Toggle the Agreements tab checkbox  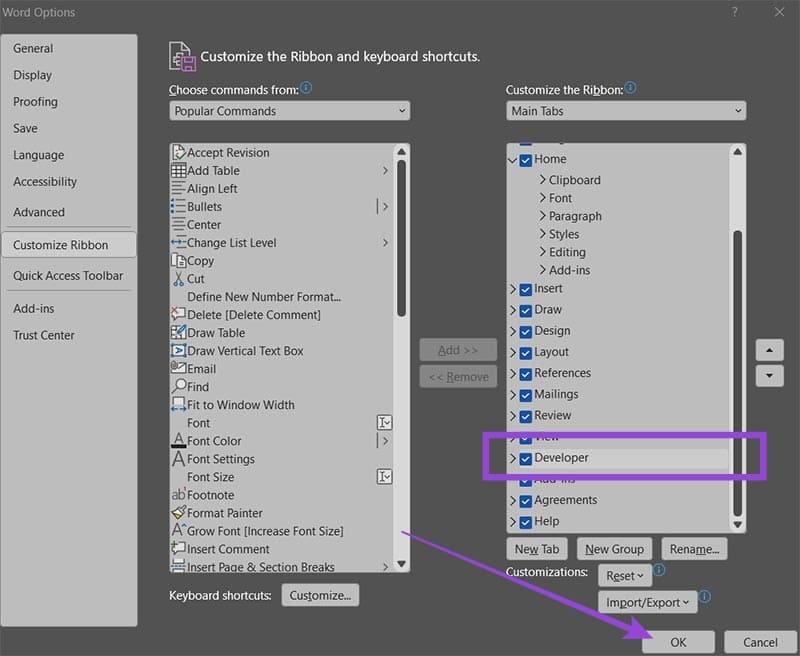click(x=526, y=501)
